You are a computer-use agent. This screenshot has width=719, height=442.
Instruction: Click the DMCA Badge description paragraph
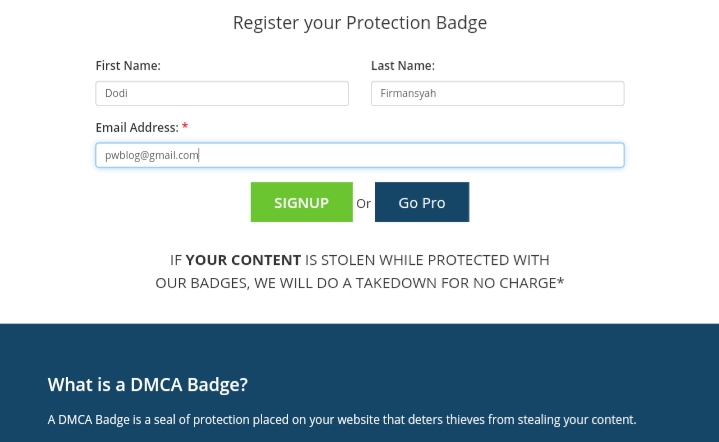coord(342,420)
